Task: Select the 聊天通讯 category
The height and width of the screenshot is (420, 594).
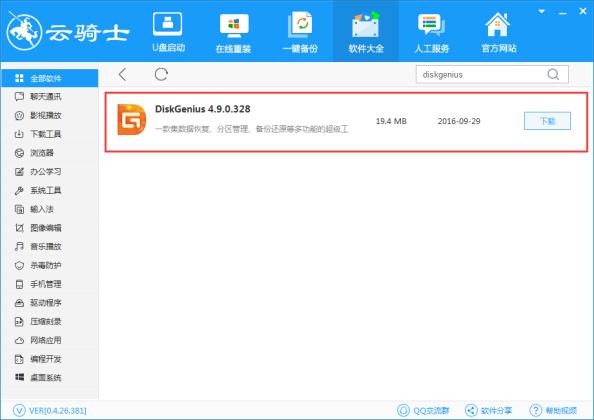Action: click(49, 97)
